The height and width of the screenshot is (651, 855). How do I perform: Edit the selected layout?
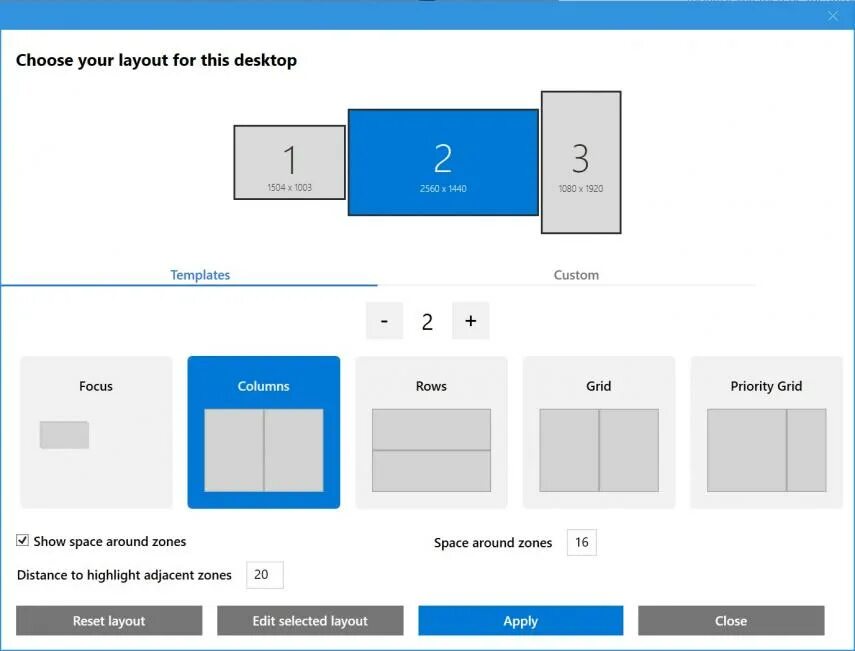coord(310,620)
